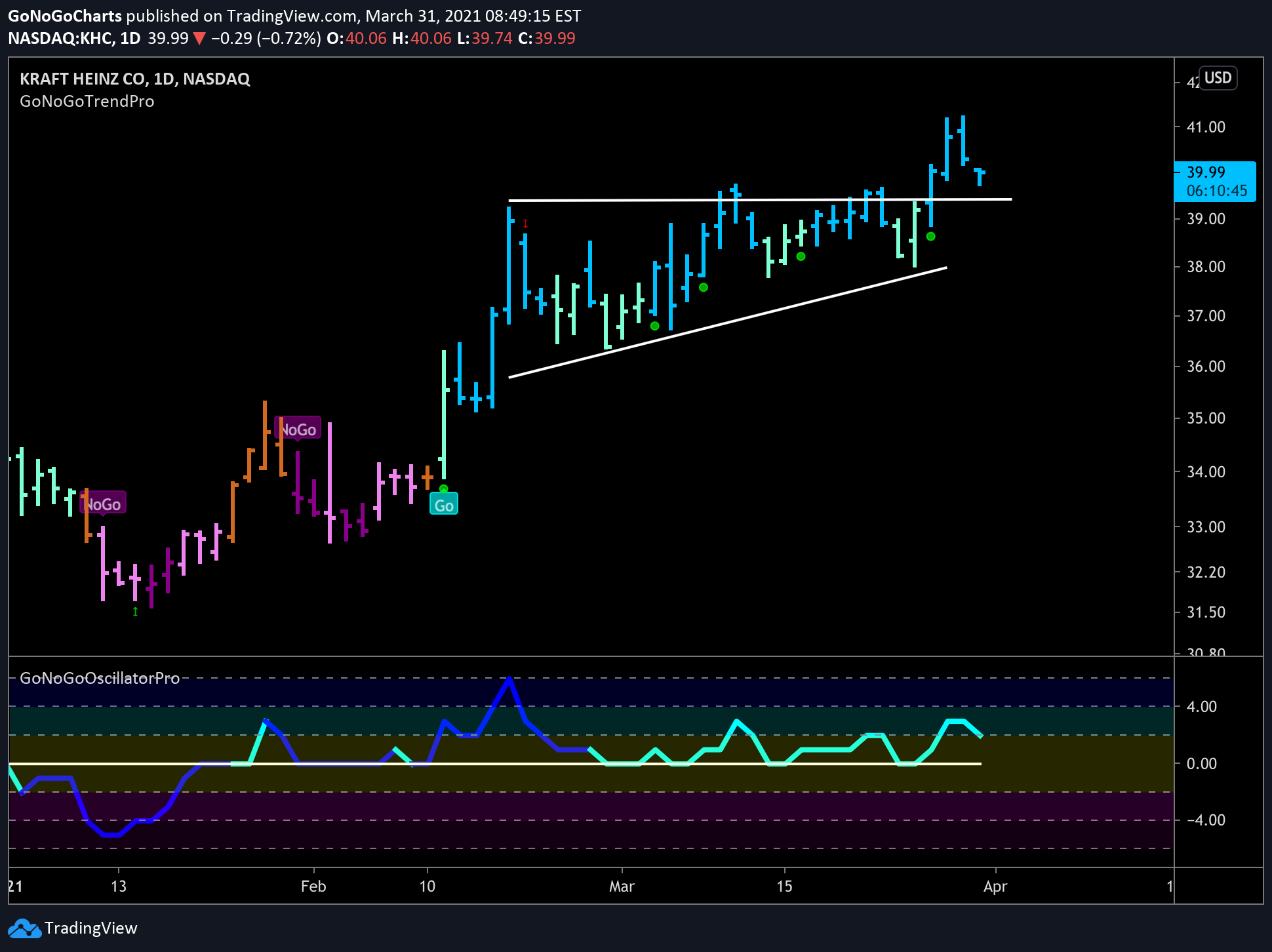Click the TradingView text at the bottom
The image size is (1272, 952).
point(91,928)
